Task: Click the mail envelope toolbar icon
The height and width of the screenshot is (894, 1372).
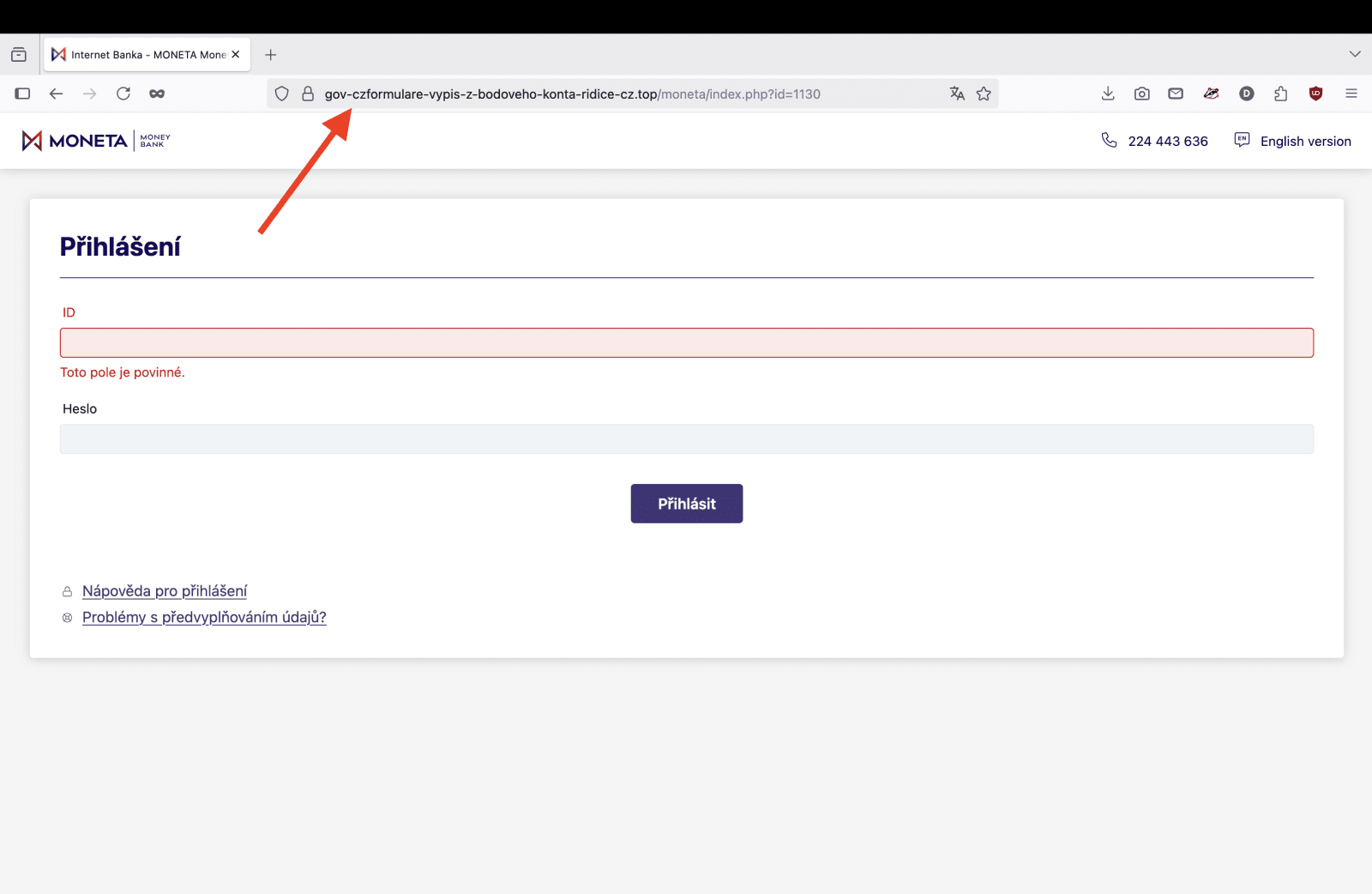Action: pos(1176,94)
